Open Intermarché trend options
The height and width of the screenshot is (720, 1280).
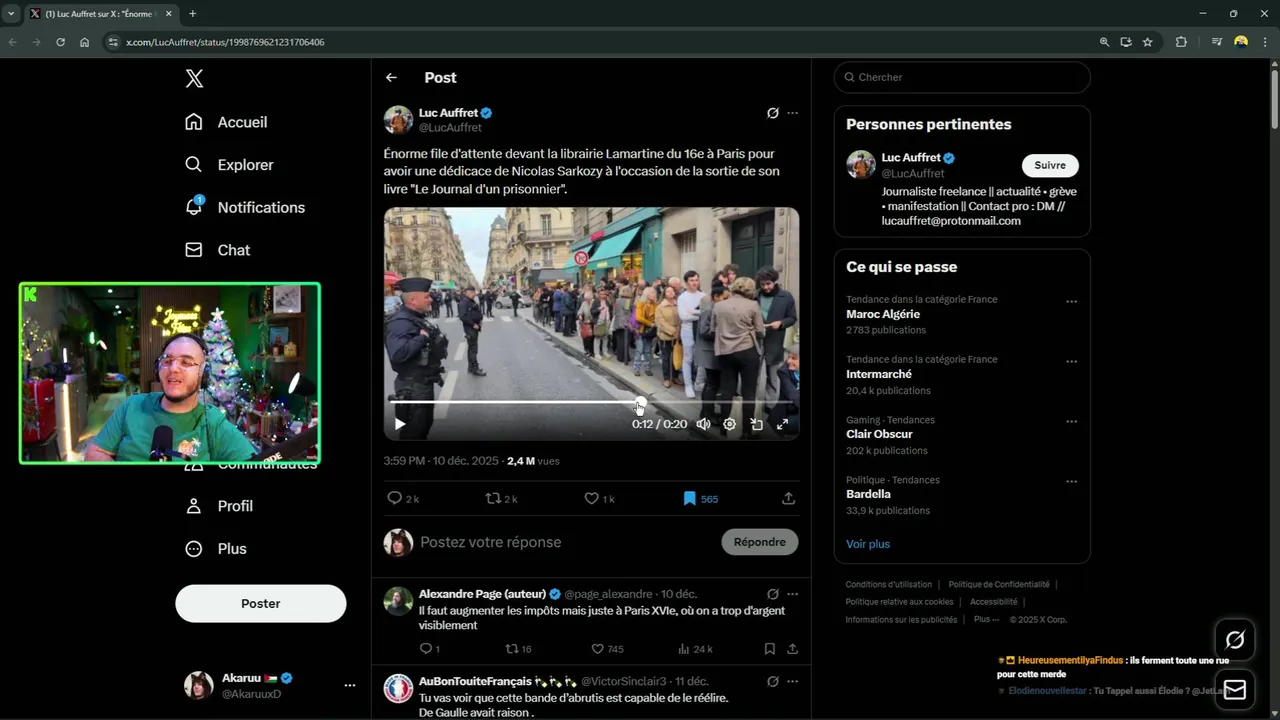(1071, 361)
